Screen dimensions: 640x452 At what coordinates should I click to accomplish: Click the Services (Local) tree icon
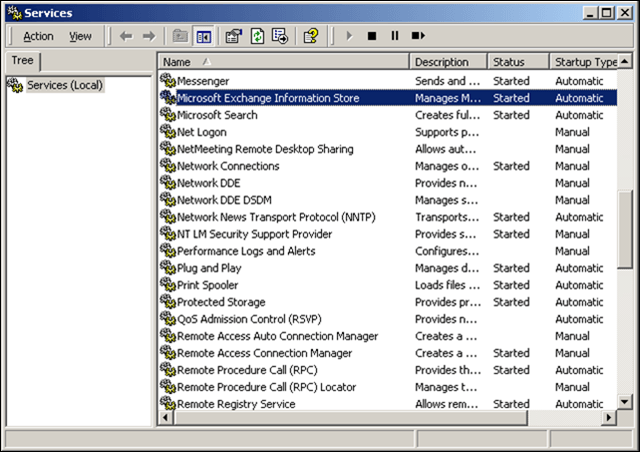[15, 85]
